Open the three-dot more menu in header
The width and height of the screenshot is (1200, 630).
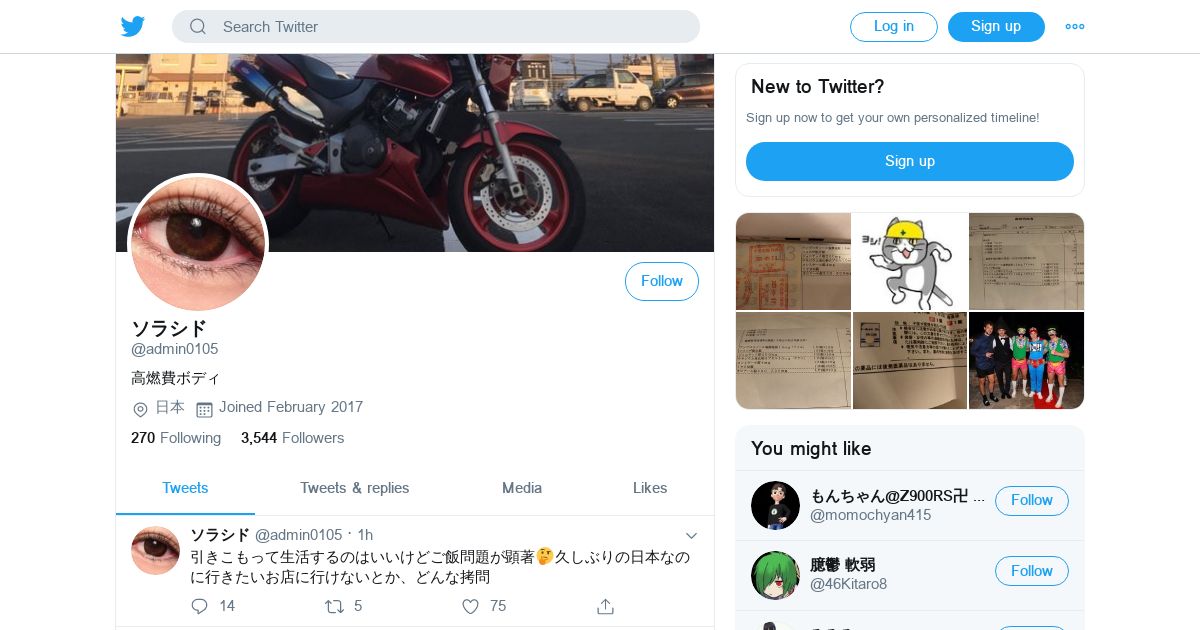coord(1075,27)
